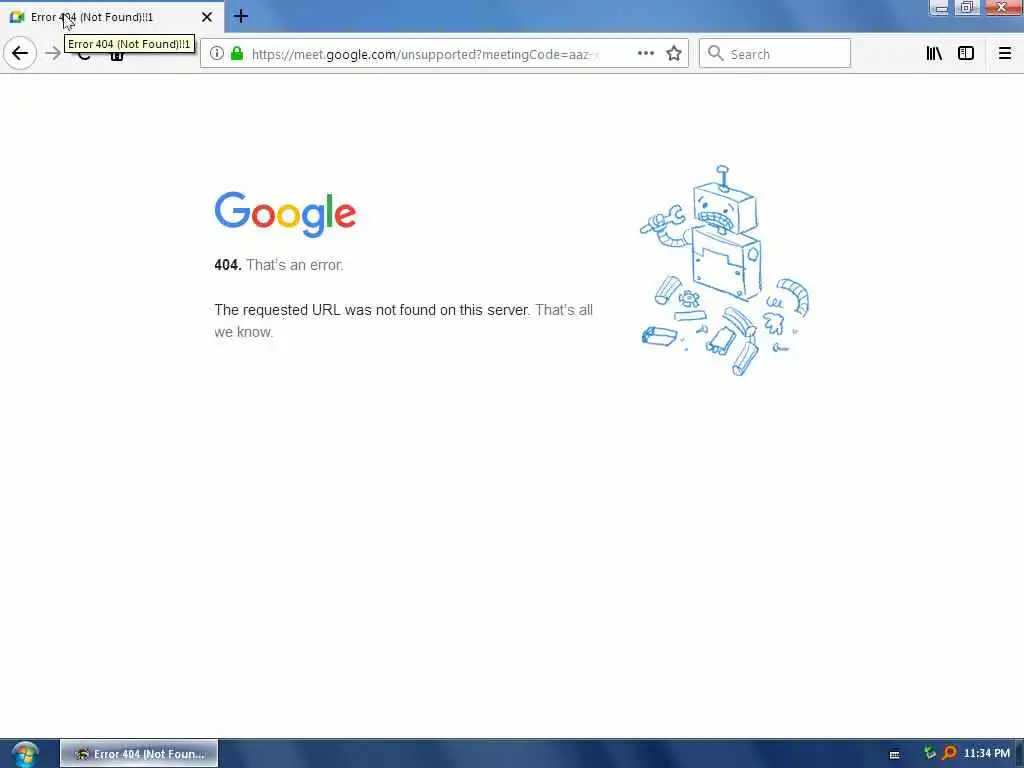Open page actions three-dot menu
The image size is (1024, 768).
pyautogui.click(x=646, y=54)
